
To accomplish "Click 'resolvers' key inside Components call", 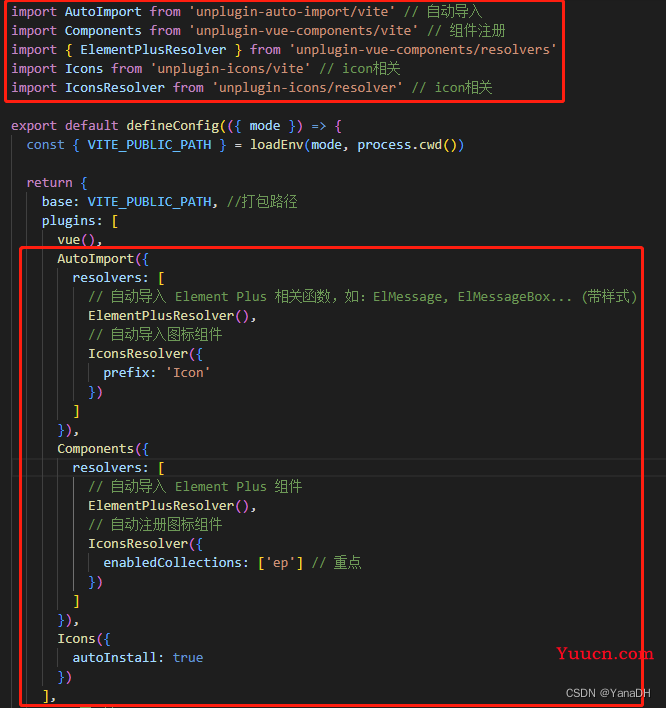I will pyautogui.click(x=107, y=468).
